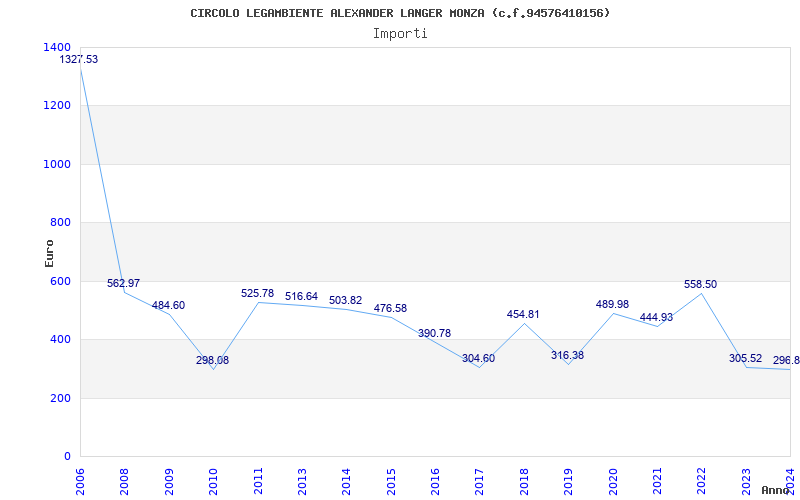Click the y-axis value 200

[x=60, y=398]
